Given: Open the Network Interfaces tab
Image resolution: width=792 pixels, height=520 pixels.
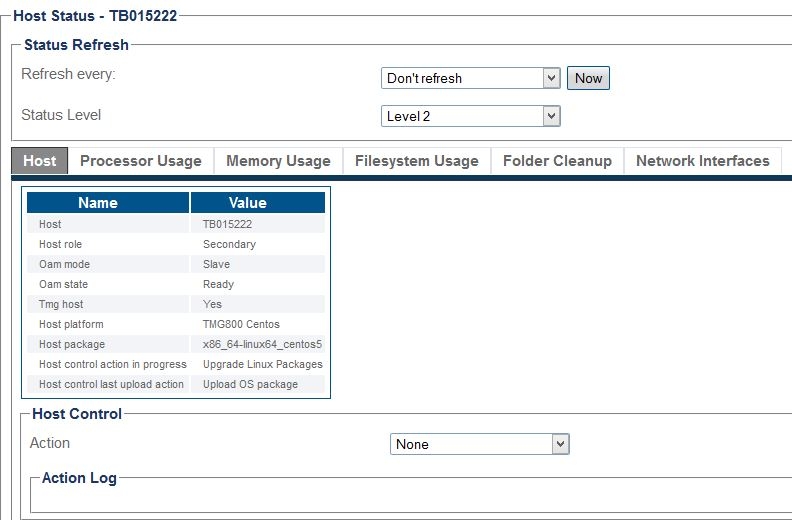Looking at the screenshot, I should pos(702,161).
